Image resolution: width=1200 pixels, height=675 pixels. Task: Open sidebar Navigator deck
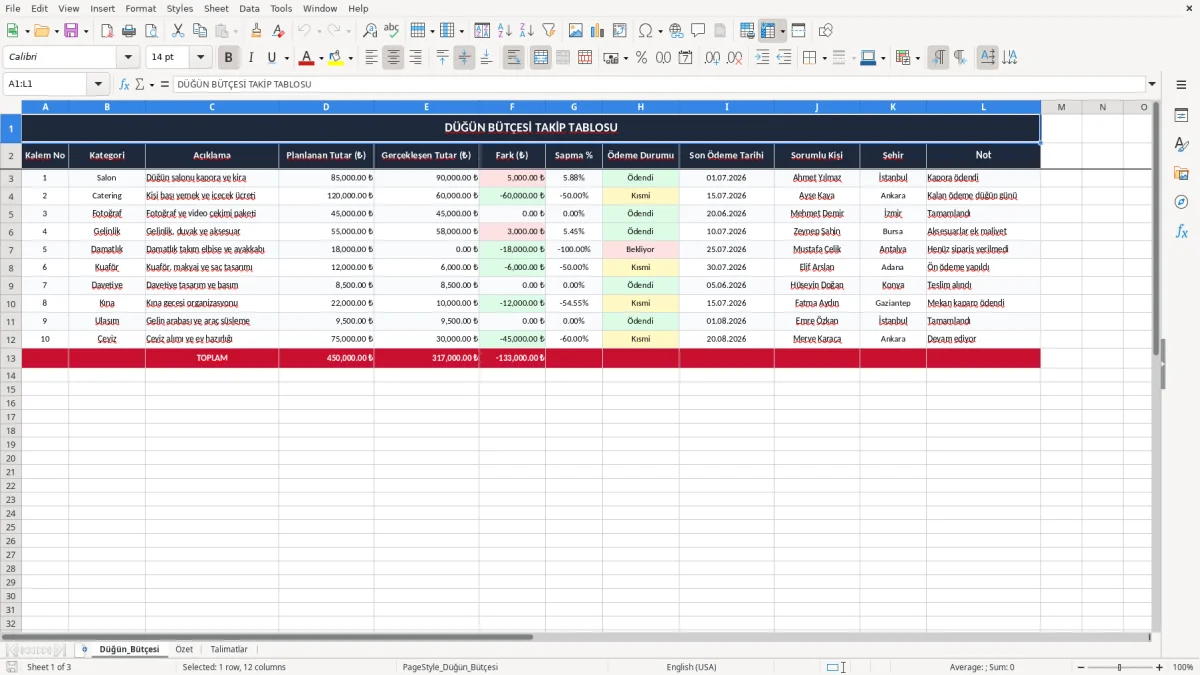pyautogui.click(x=1181, y=203)
